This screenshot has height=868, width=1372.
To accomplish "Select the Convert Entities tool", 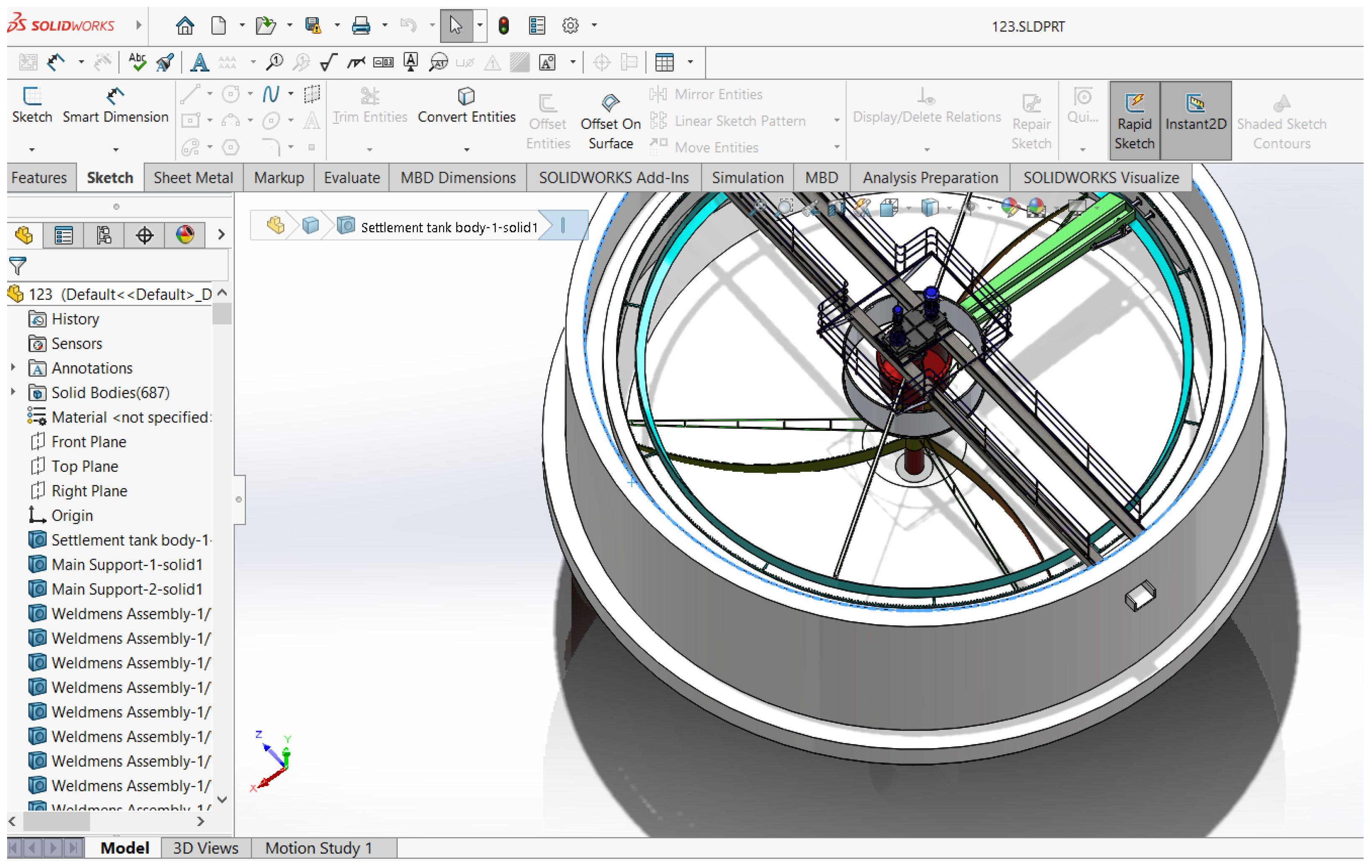I will [x=466, y=106].
